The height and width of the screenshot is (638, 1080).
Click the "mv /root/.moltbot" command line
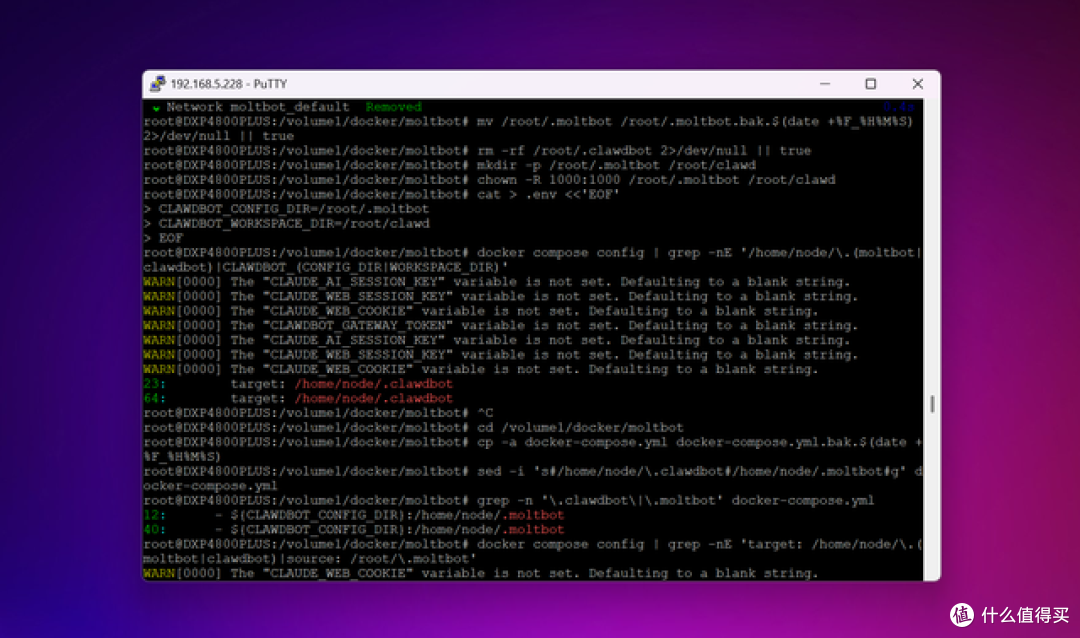(528, 129)
